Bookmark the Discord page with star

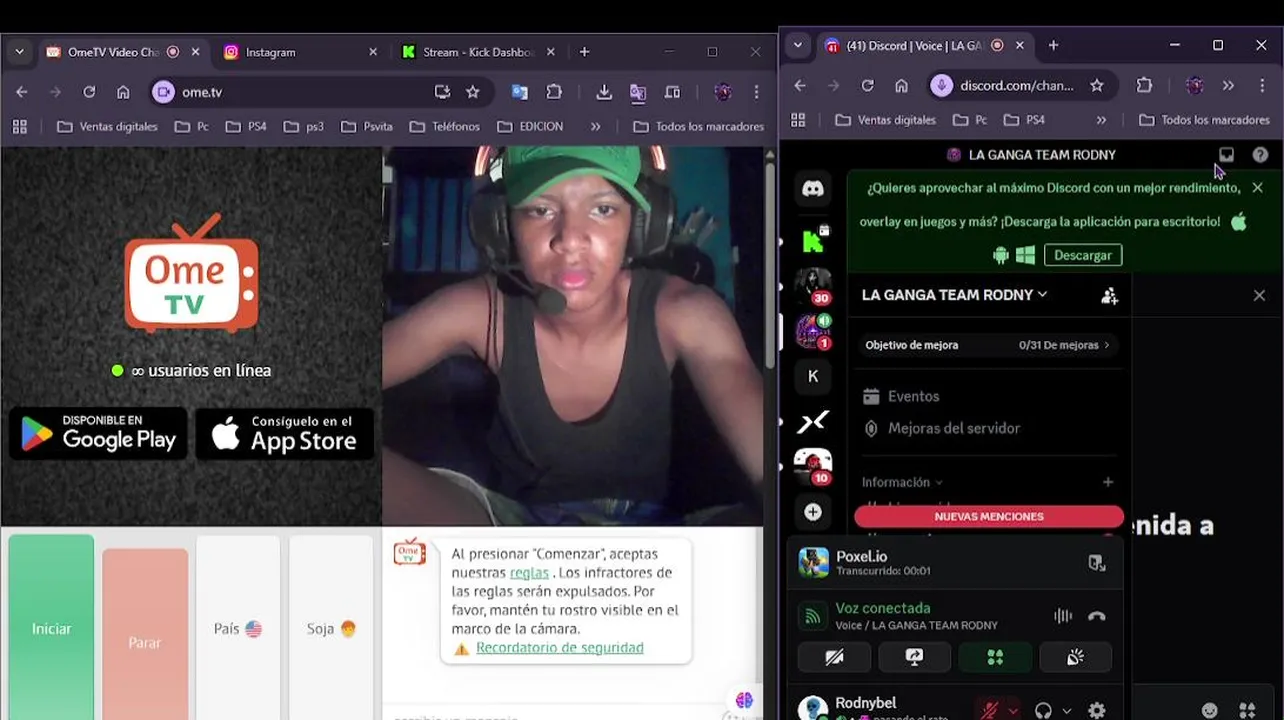click(x=1097, y=86)
